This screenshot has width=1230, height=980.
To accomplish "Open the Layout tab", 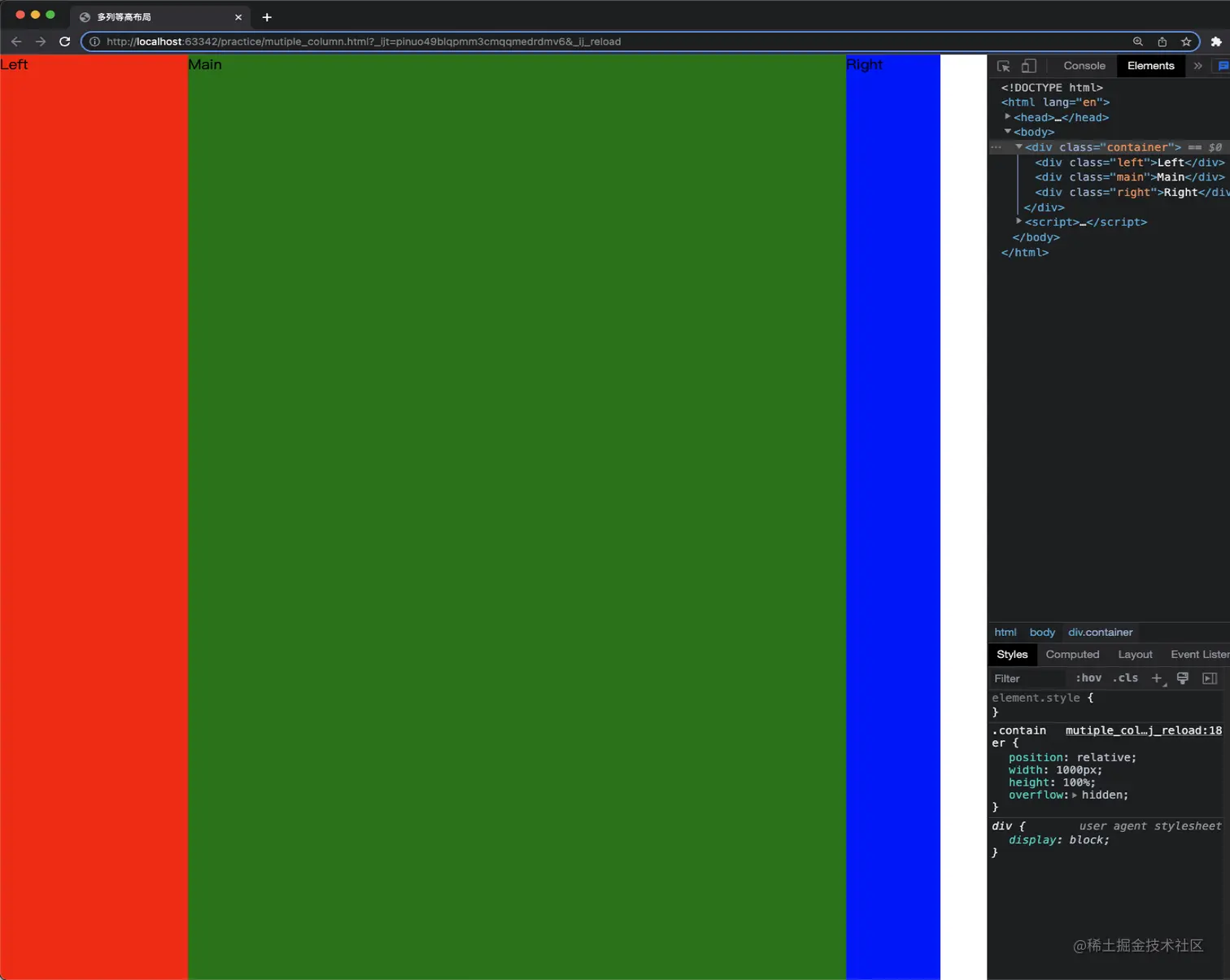I will 1135,655.
